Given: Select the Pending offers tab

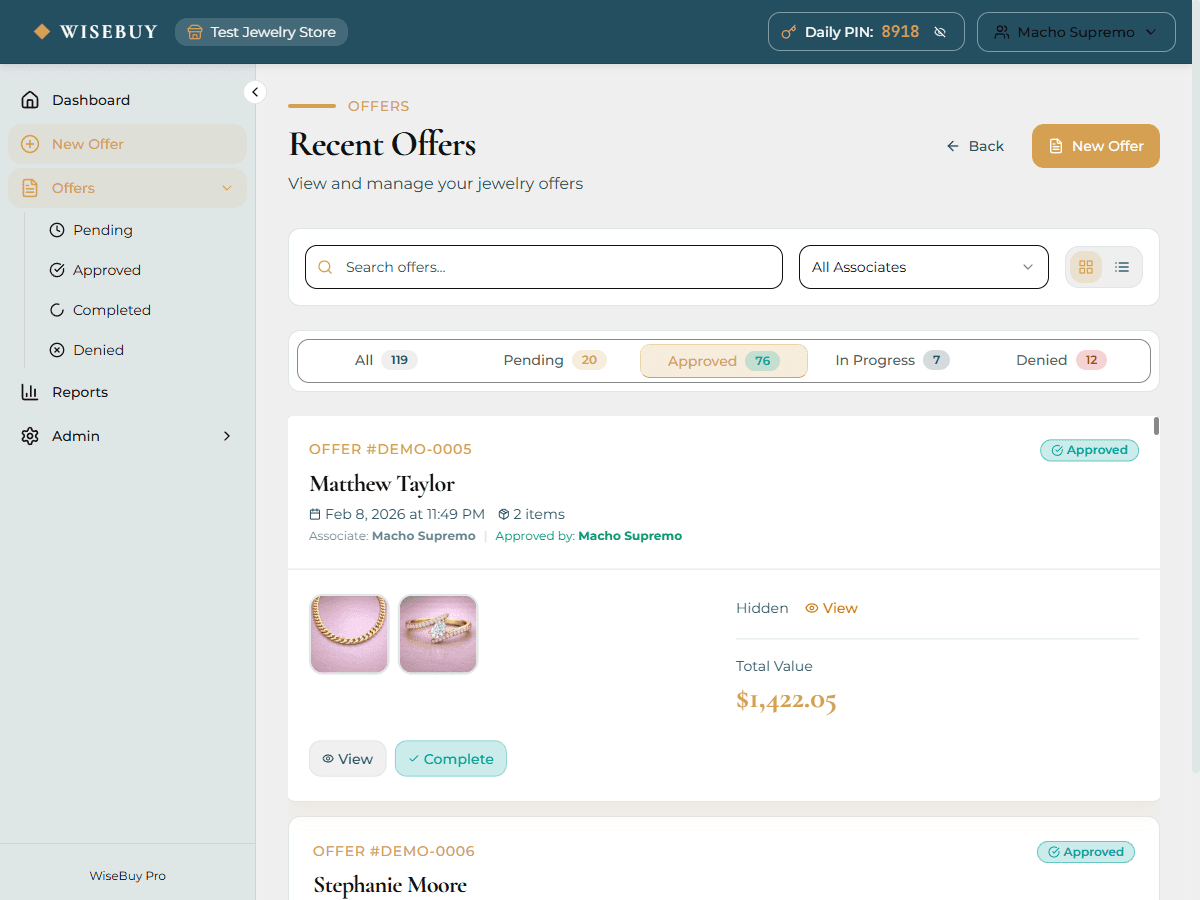Looking at the screenshot, I should [x=554, y=360].
